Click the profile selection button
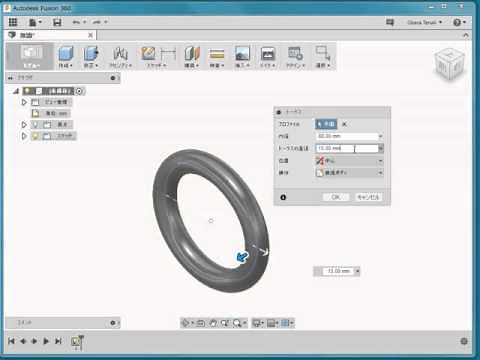Screen dimensions: 480x360 [x=326, y=124]
